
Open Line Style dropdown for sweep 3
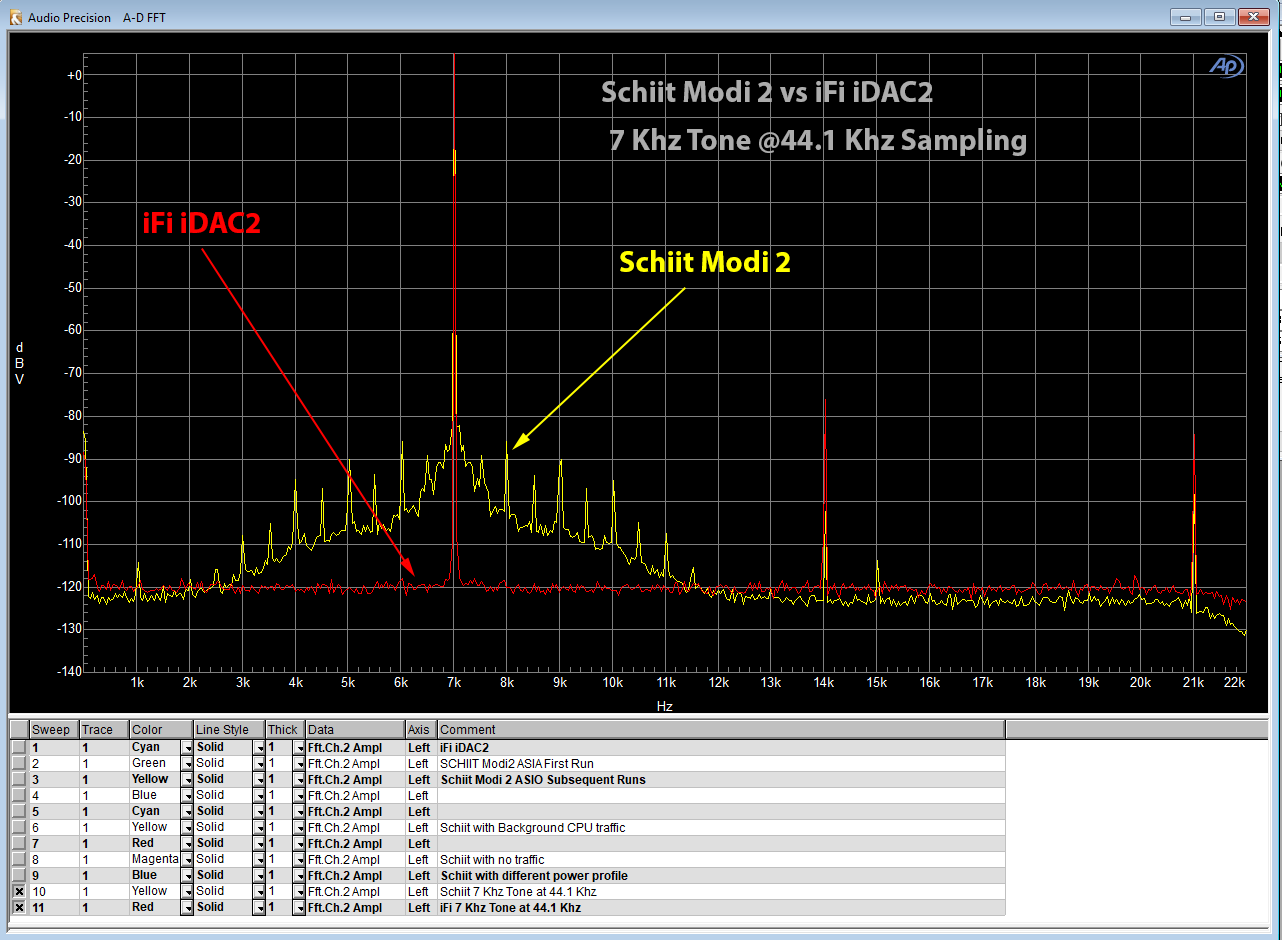(x=259, y=779)
